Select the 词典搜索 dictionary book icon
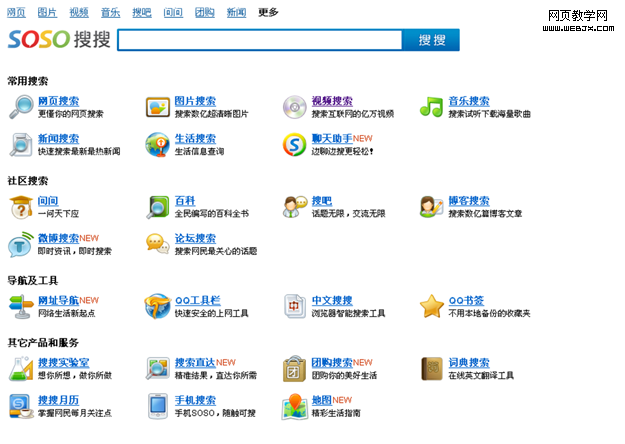The height and width of the screenshot is (444, 625). click(x=431, y=368)
